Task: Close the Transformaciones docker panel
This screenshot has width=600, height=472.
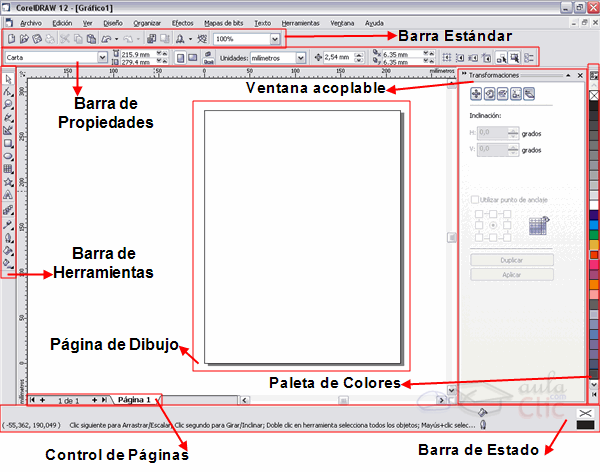Action: 579,76
